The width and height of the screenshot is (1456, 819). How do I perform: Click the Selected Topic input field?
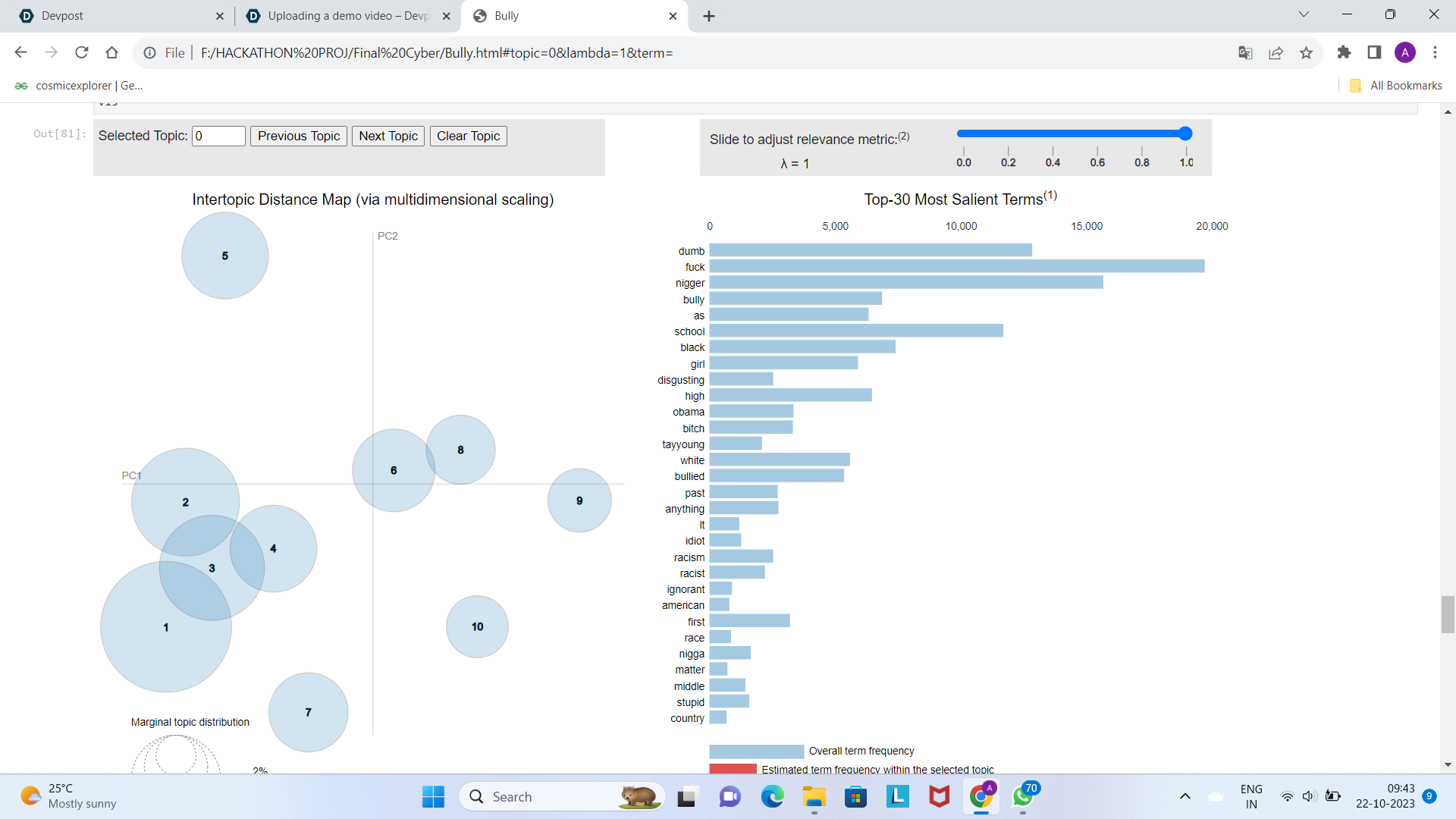218,136
